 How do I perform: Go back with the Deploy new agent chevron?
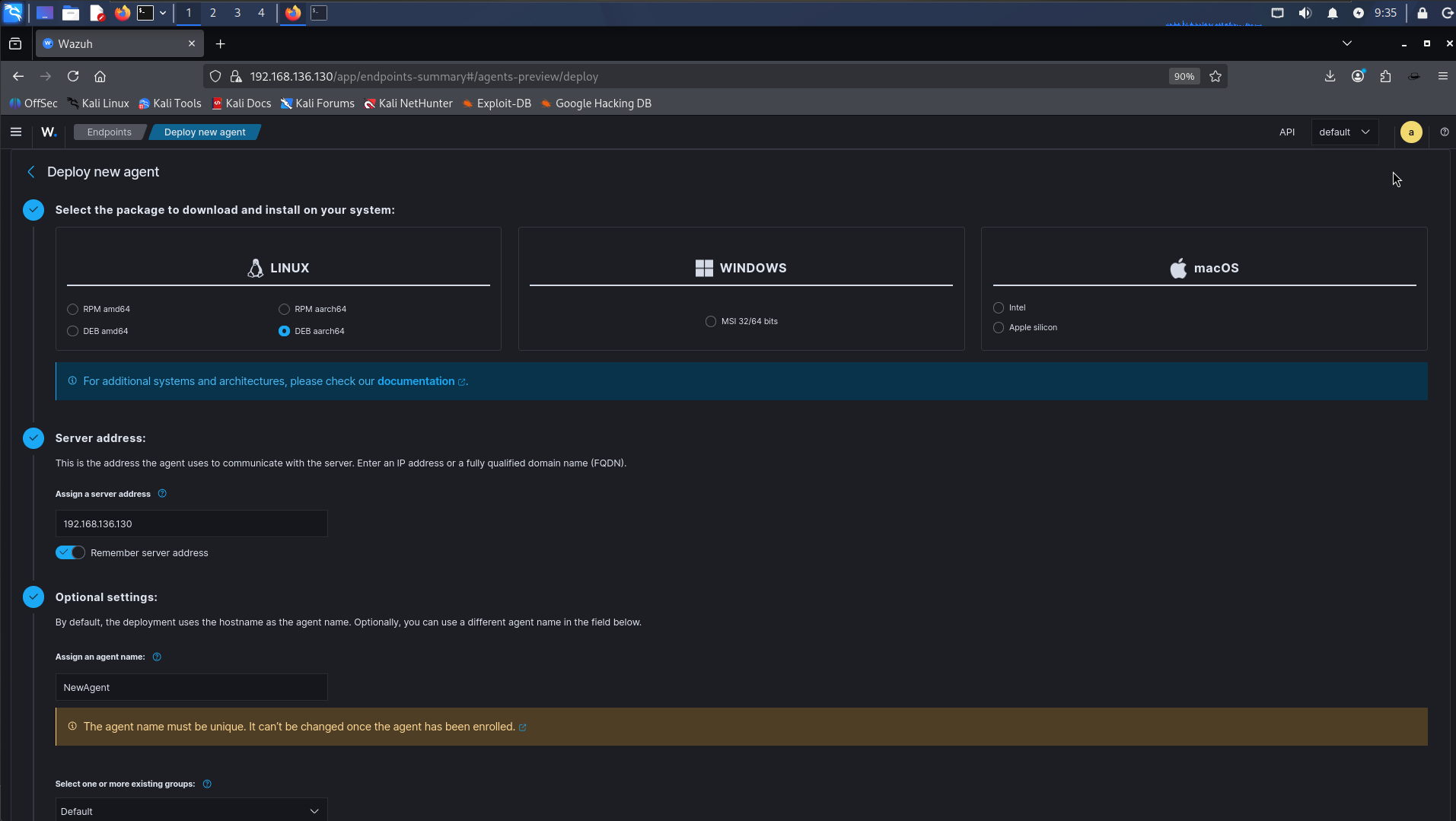point(31,172)
